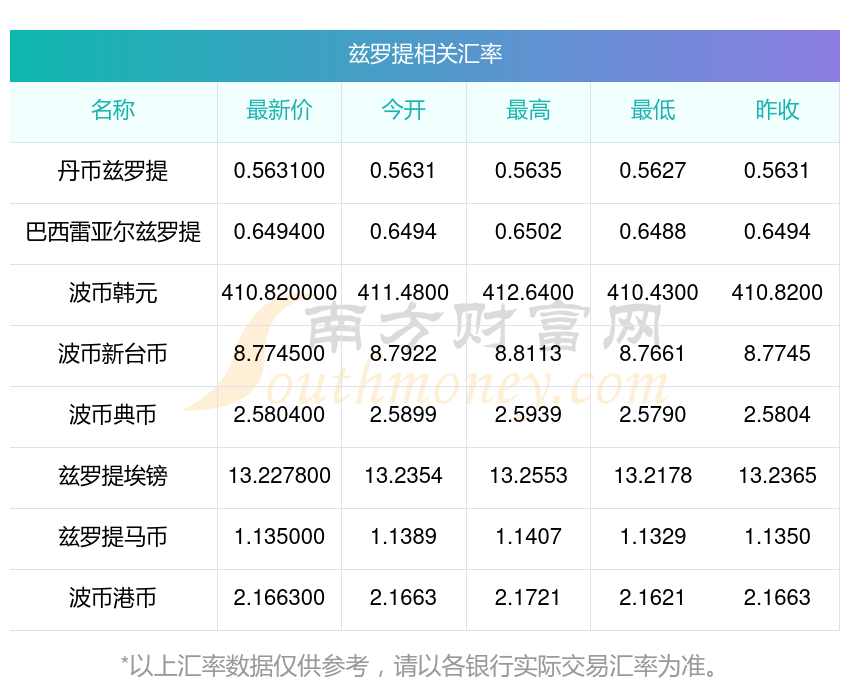This screenshot has width=850, height=697.
Task: Select the 今开 column header
Action: [x=403, y=110]
